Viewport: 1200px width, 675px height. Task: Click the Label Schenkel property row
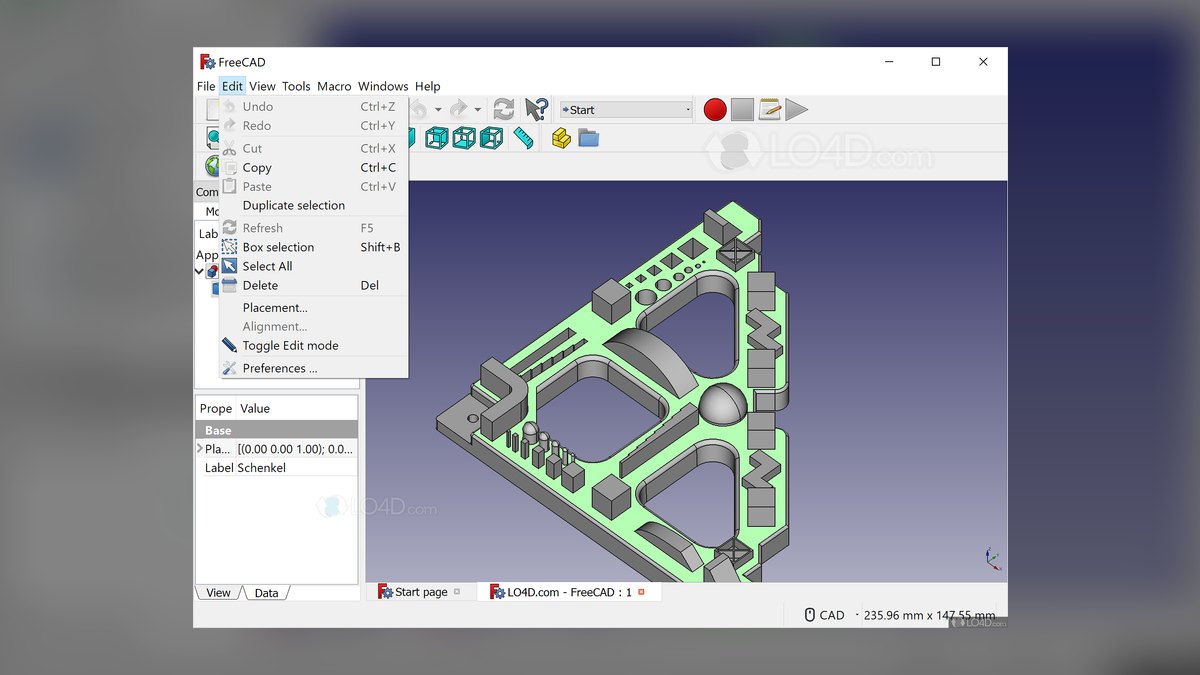pos(276,468)
